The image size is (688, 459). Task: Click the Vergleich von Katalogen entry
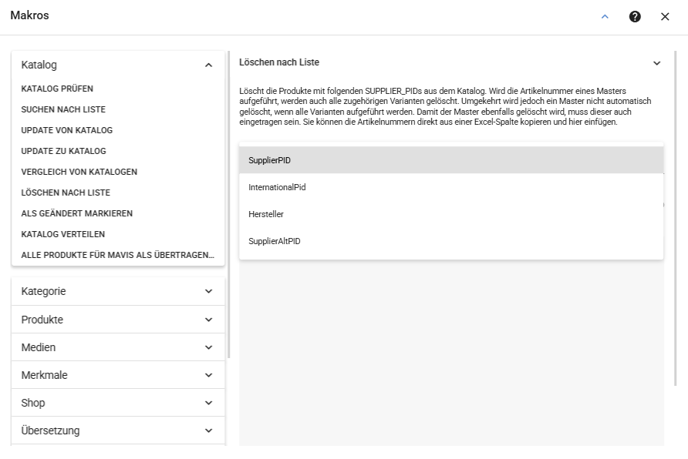pyautogui.click(x=79, y=172)
